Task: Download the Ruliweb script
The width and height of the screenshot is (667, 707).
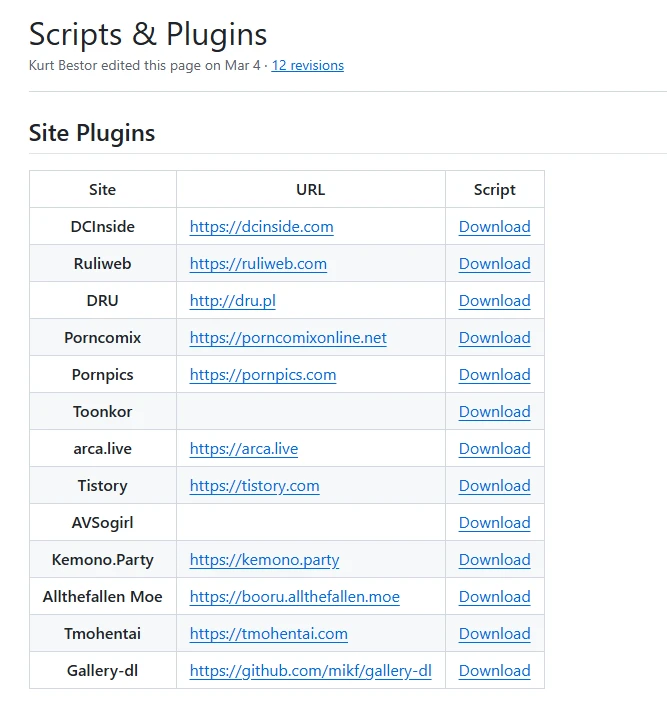Action: (494, 264)
